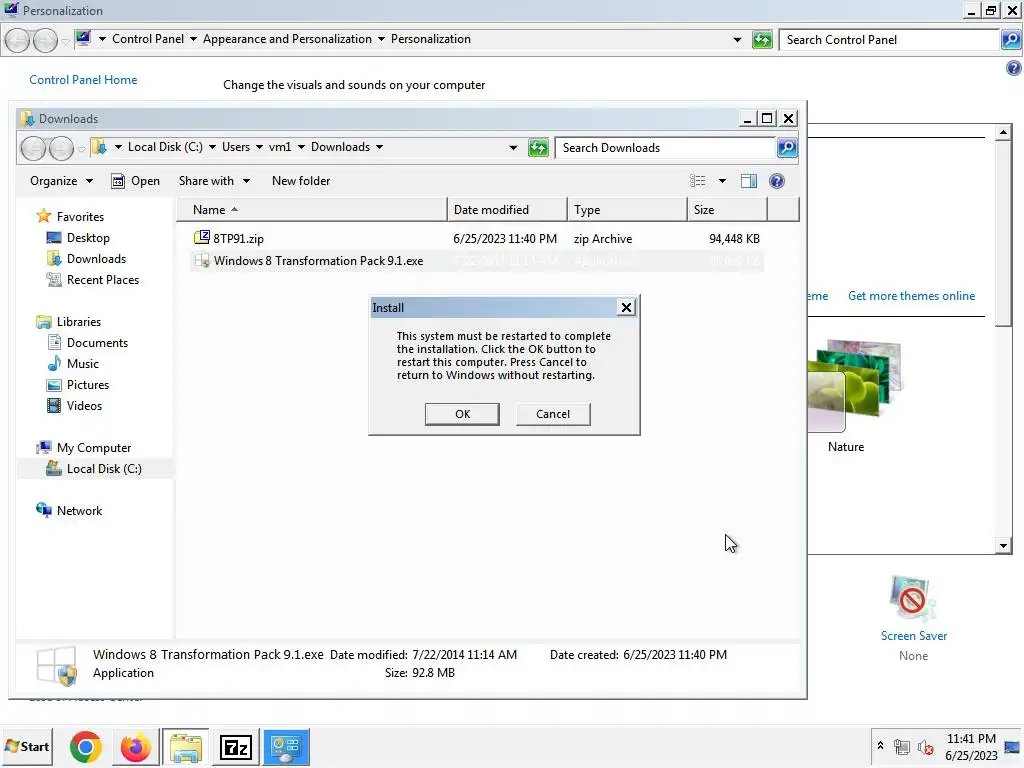Click Open in the Downloads toolbar

[x=136, y=181]
